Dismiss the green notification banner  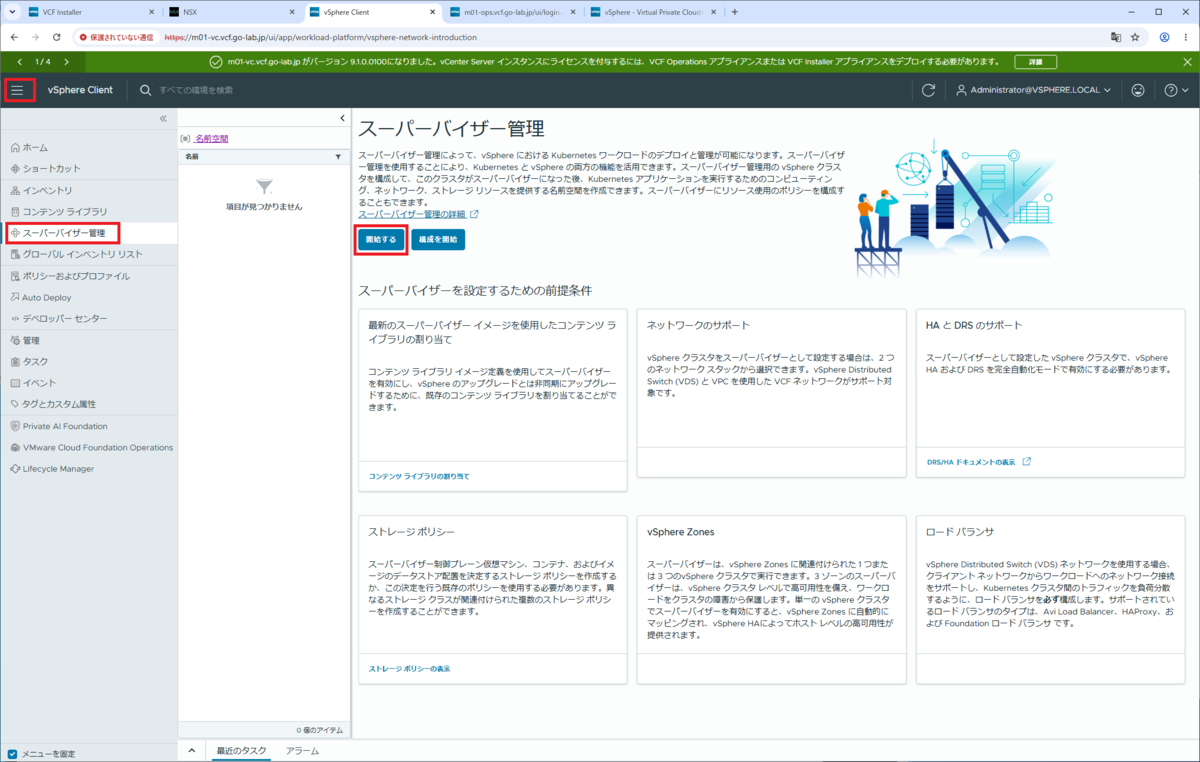coord(1189,61)
